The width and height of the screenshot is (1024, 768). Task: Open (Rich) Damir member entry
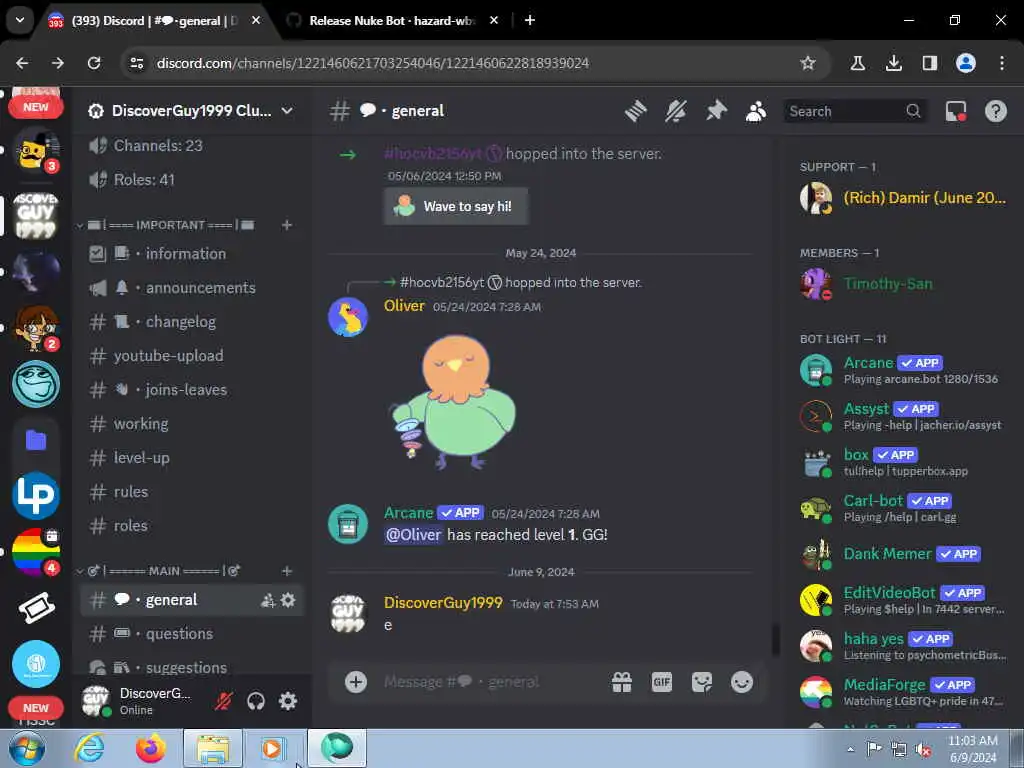coord(903,198)
